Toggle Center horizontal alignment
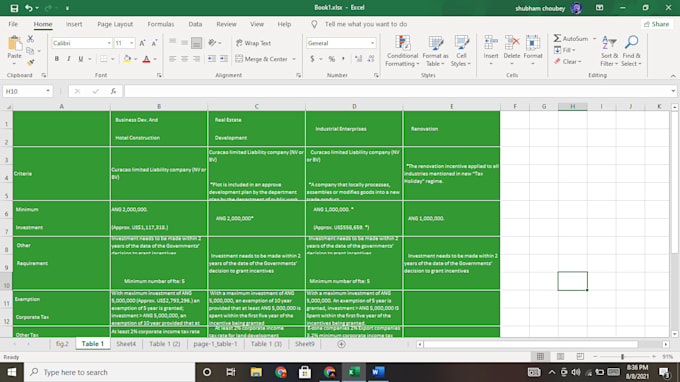This screenshot has height=382, width=680. click(185, 59)
